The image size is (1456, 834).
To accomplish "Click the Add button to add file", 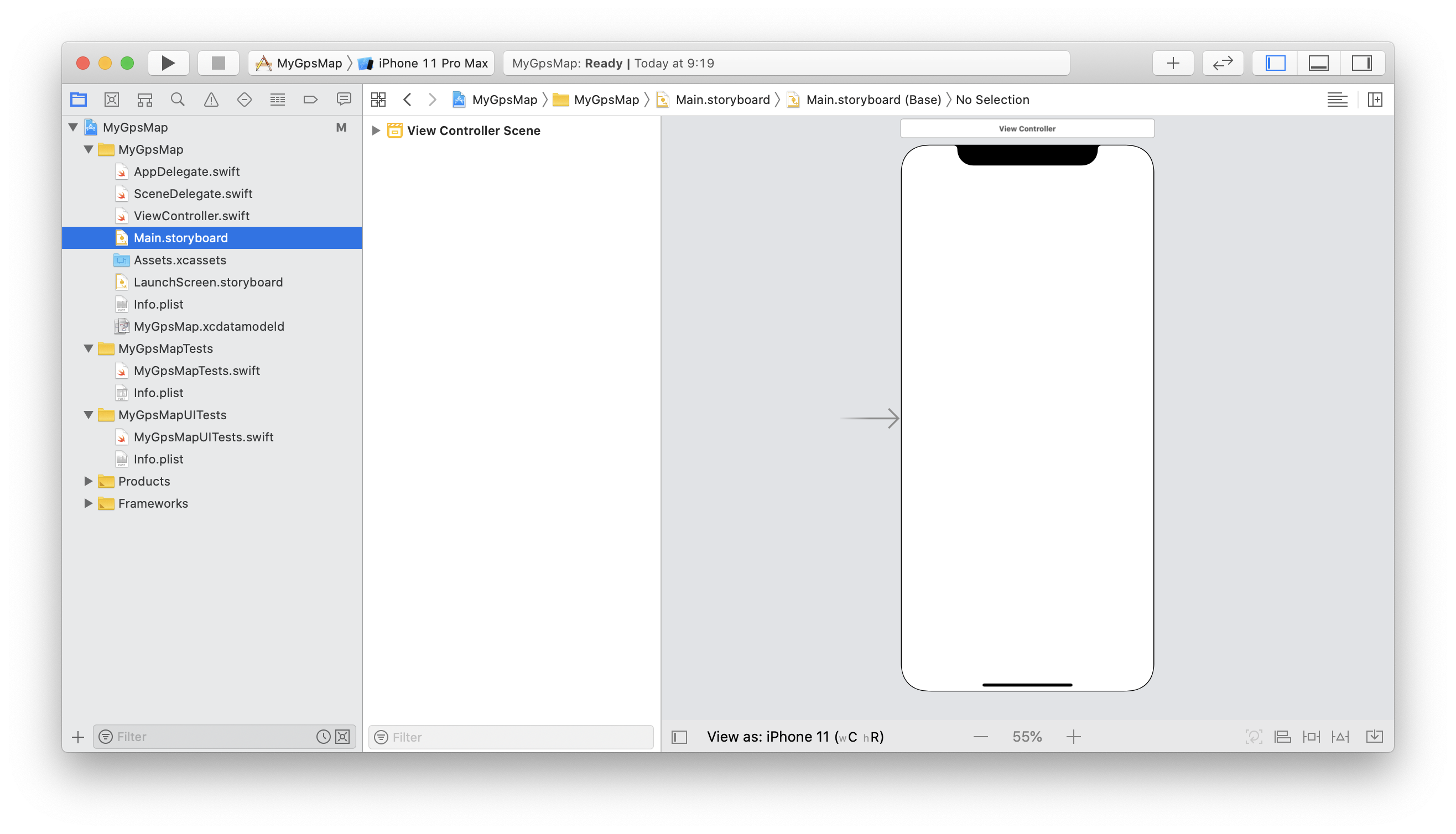I will pos(77,737).
